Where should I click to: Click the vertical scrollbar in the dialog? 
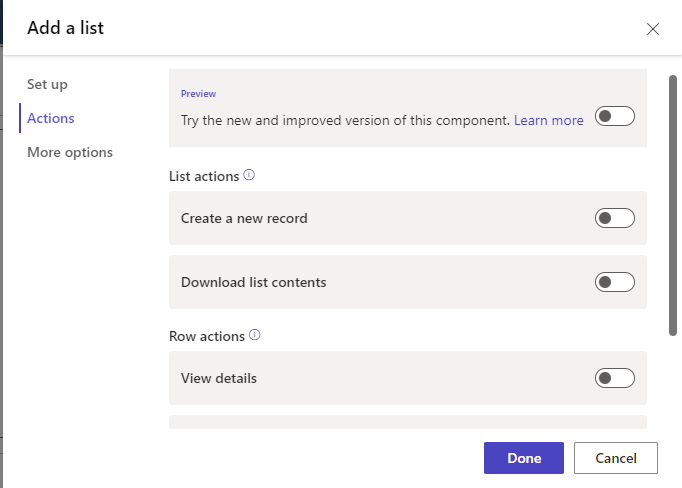(674, 200)
